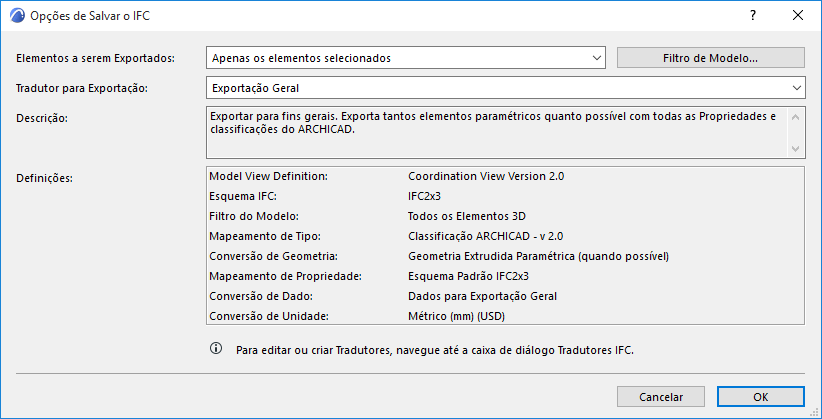Expand the Tradutor para Exportação dropdown

coord(505,88)
